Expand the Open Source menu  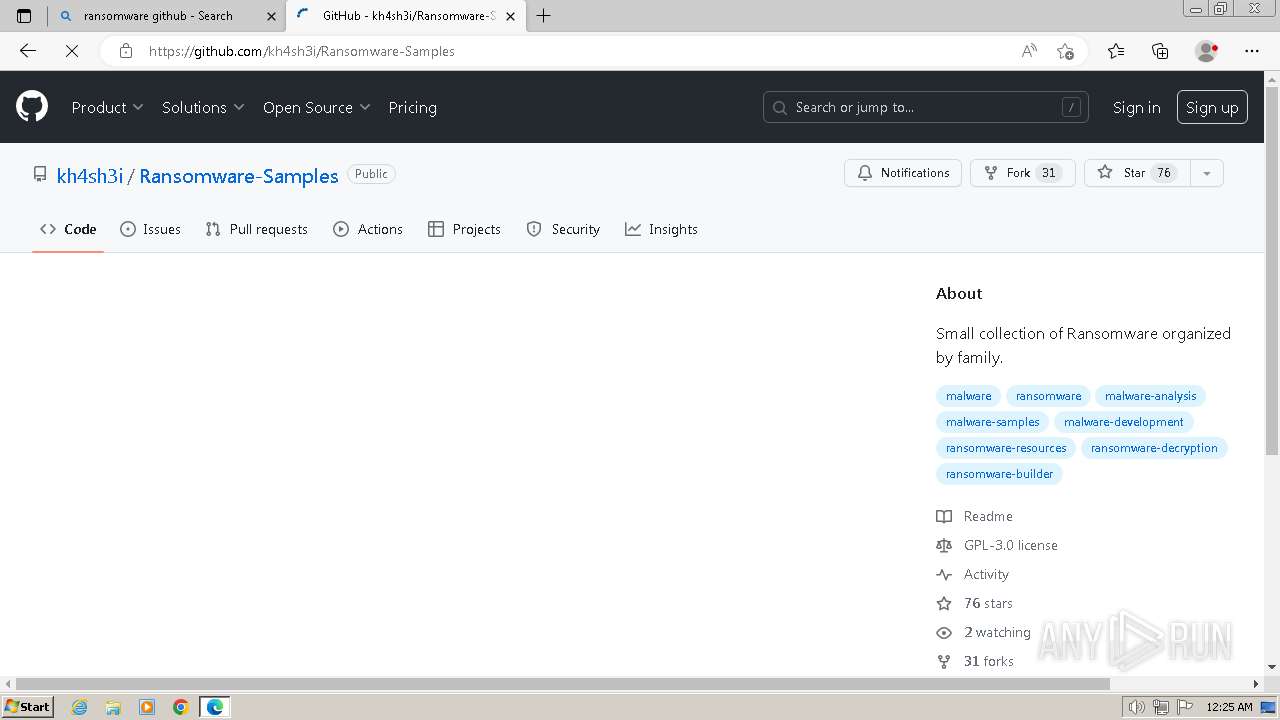316,107
